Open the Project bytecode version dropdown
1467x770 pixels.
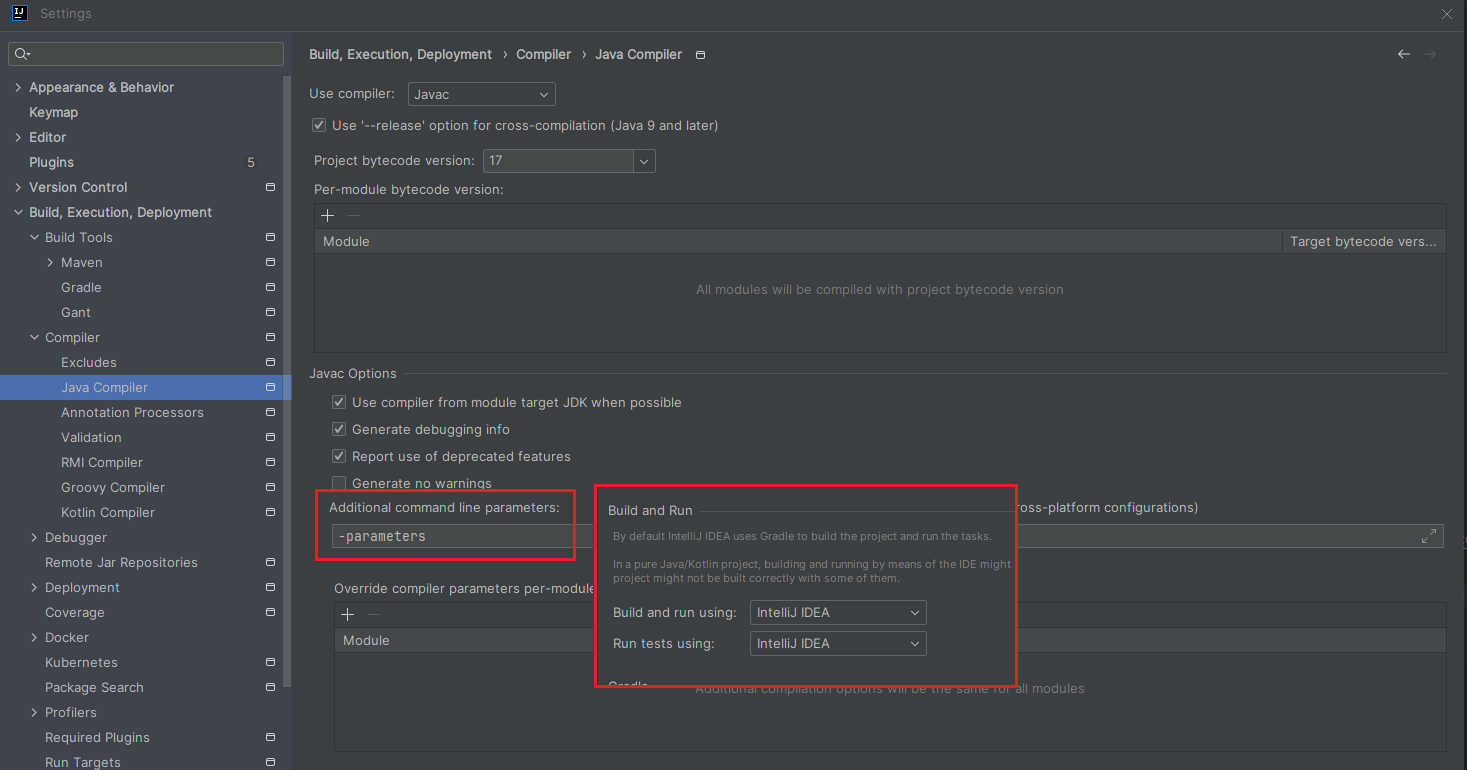tap(644, 160)
